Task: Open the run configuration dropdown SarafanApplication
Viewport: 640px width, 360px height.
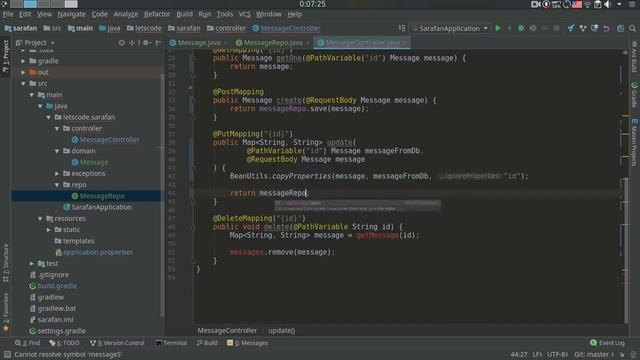Action: click(x=450, y=29)
